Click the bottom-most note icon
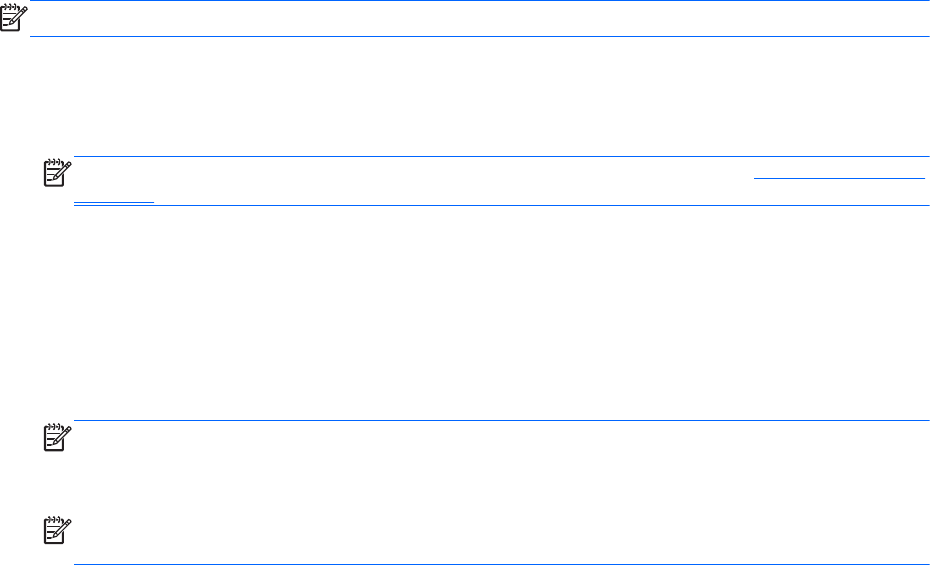The height and width of the screenshot is (565, 930). click(58, 532)
